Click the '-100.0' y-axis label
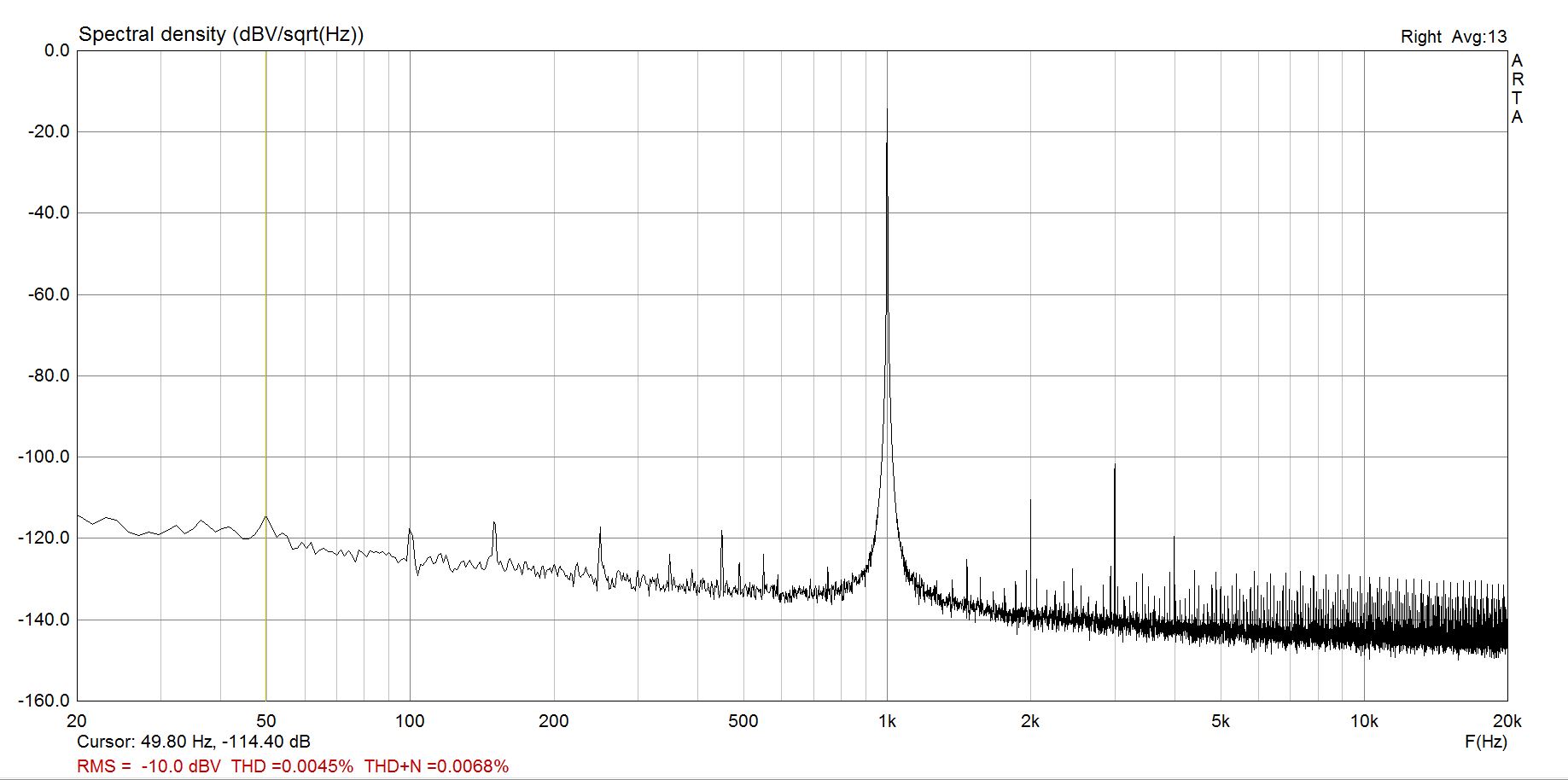 point(44,457)
